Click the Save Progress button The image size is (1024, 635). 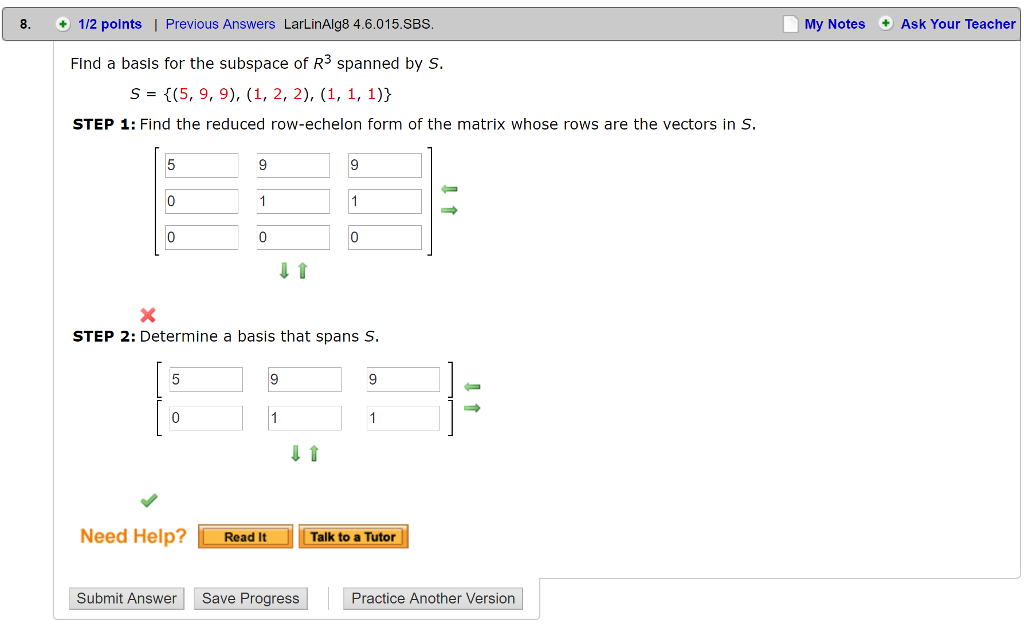251,598
